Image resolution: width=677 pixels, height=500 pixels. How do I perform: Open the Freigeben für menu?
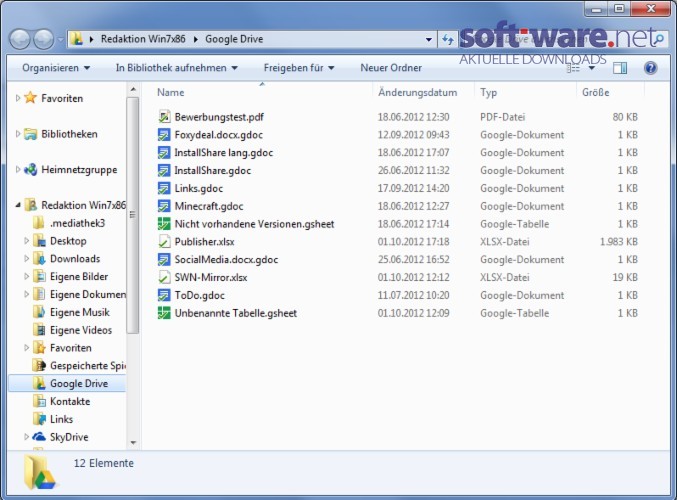299,68
